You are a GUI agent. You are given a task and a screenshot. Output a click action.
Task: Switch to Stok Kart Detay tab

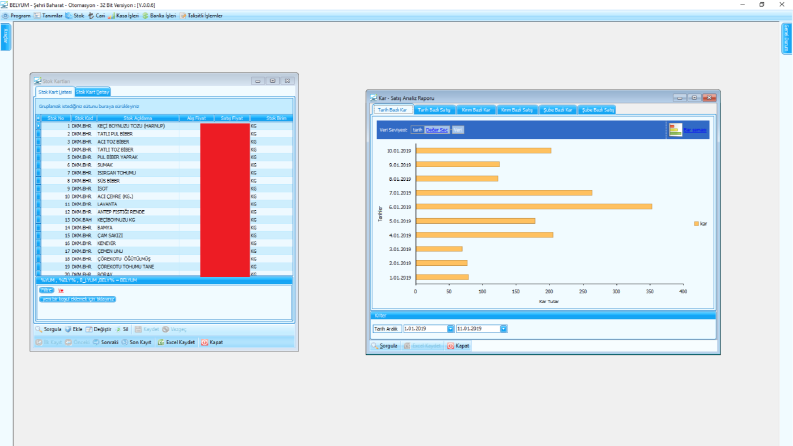click(x=93, y=92)
